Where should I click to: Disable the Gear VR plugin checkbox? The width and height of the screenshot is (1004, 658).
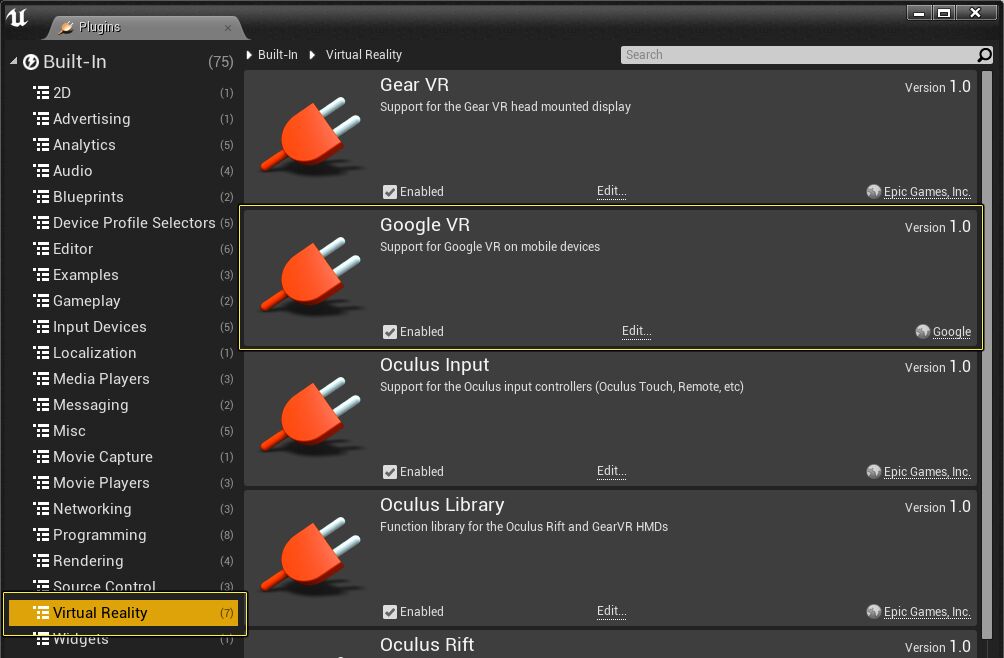click(x=390, y=192)
